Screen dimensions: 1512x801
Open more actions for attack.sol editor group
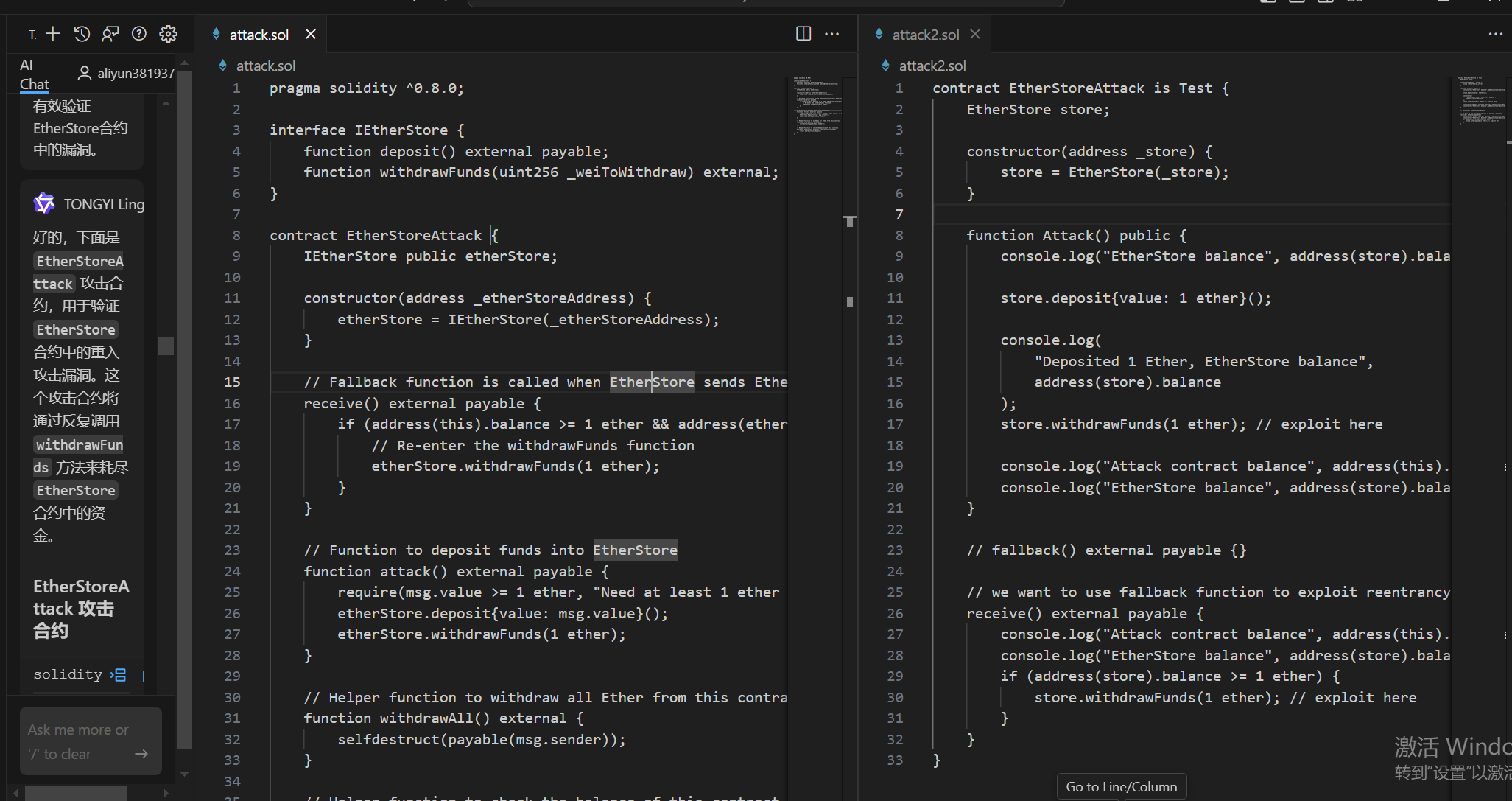[832, 33]
